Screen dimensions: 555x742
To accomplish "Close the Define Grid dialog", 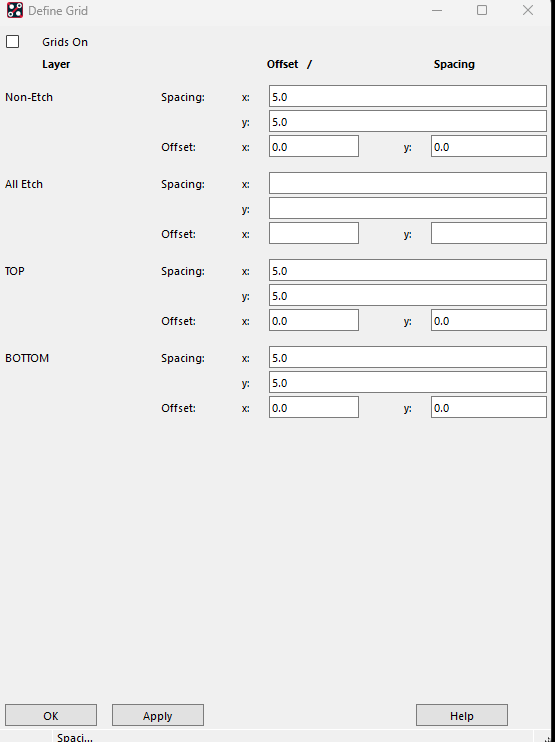I will coord(528,10).
